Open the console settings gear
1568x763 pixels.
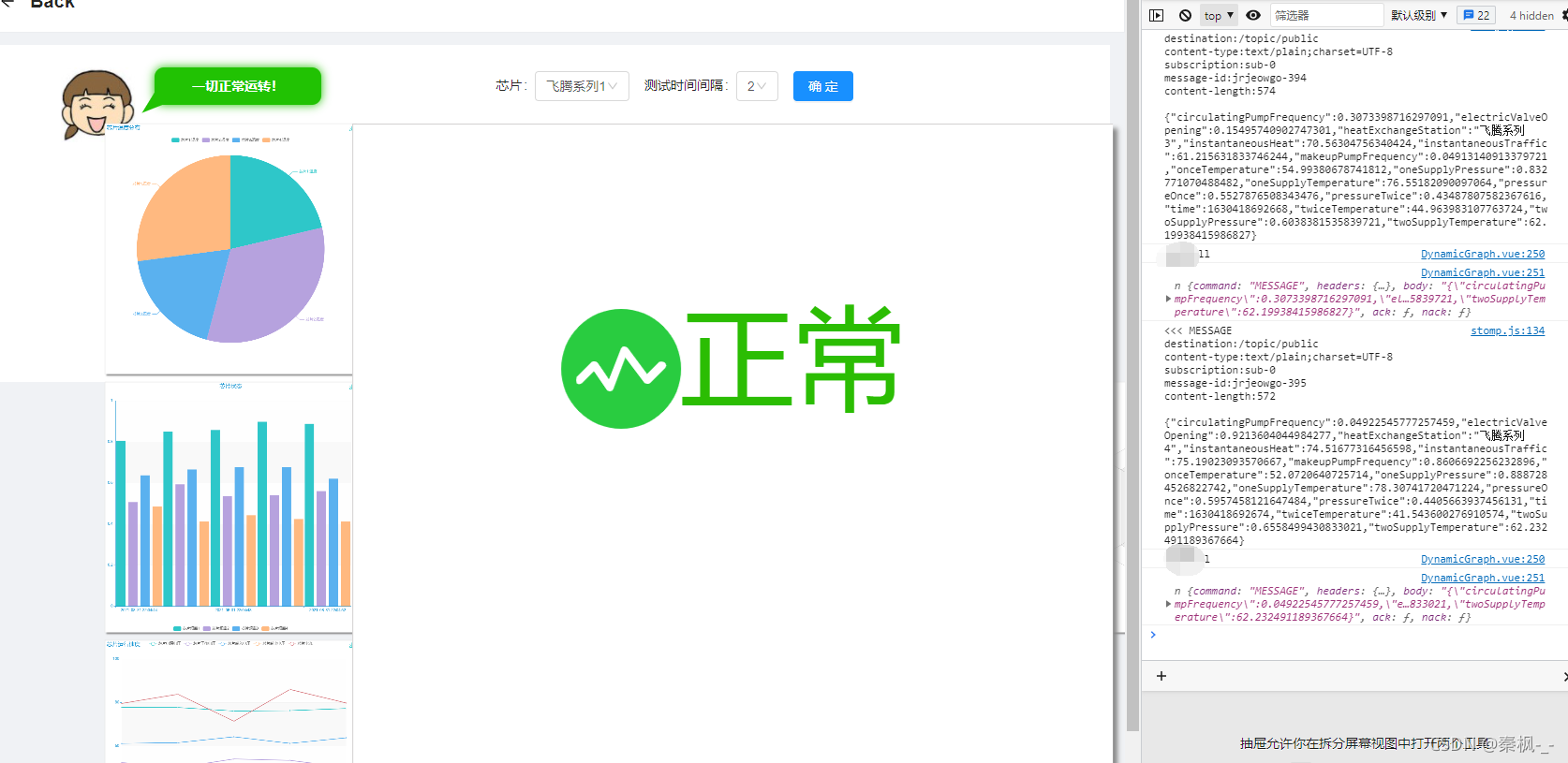(x=1563, y=15)
